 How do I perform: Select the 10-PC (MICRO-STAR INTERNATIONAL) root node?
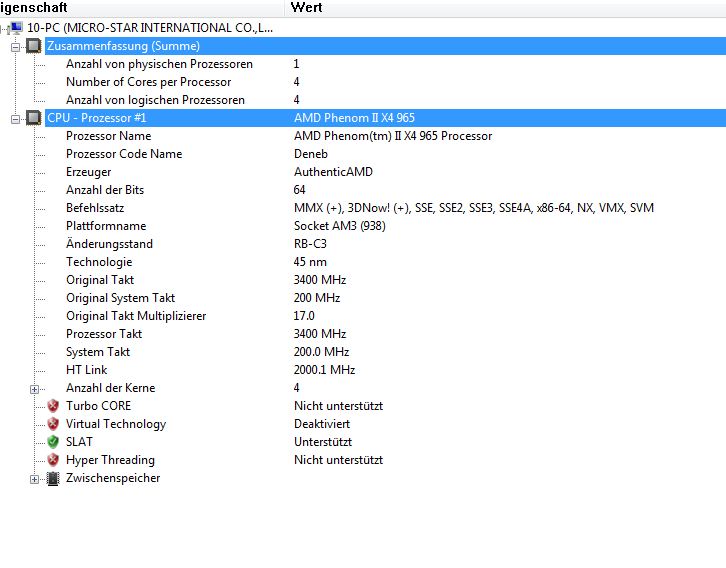coord(150,28)
